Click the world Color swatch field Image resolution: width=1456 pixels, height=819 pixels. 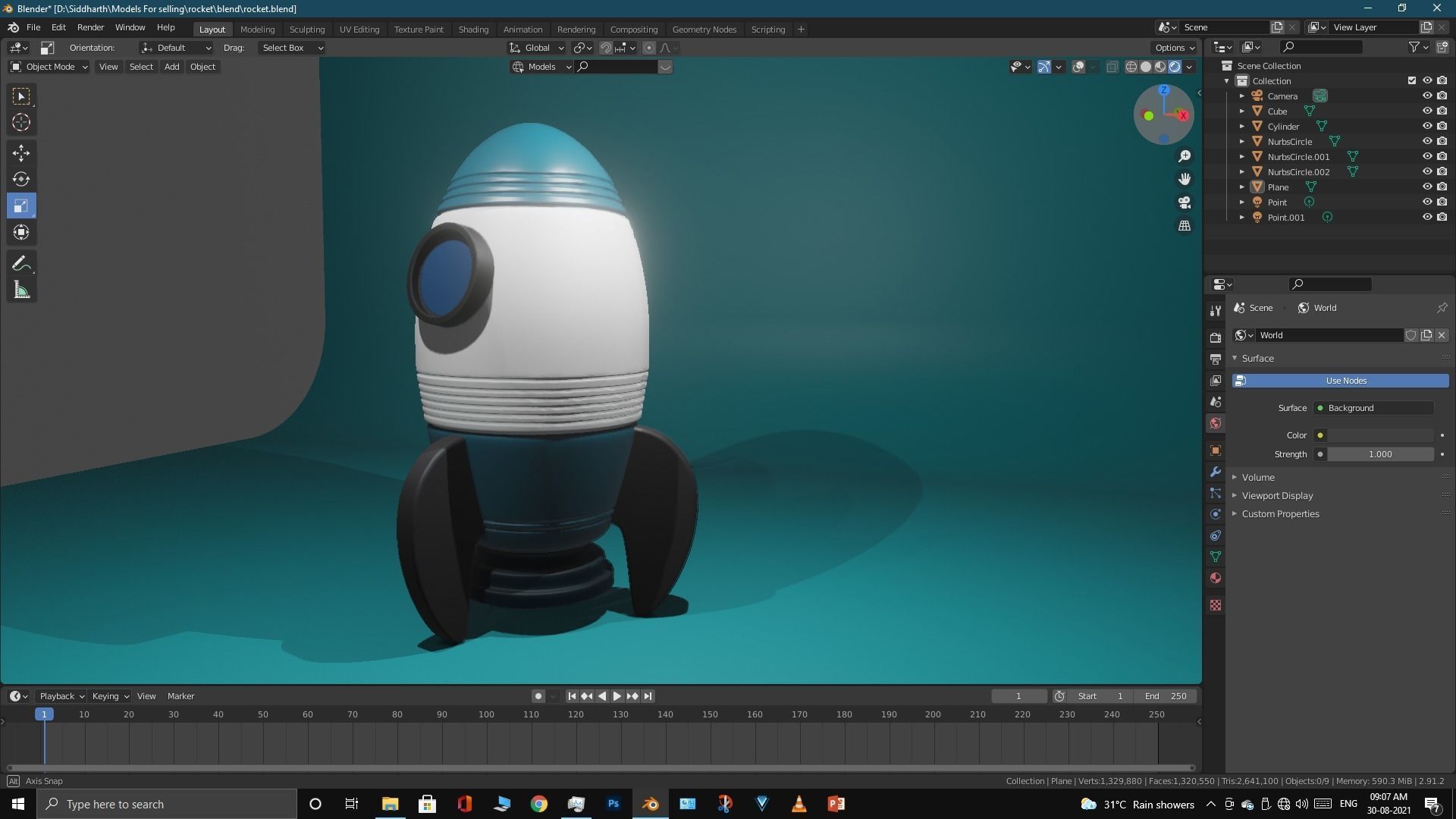tap(1380, 435)
